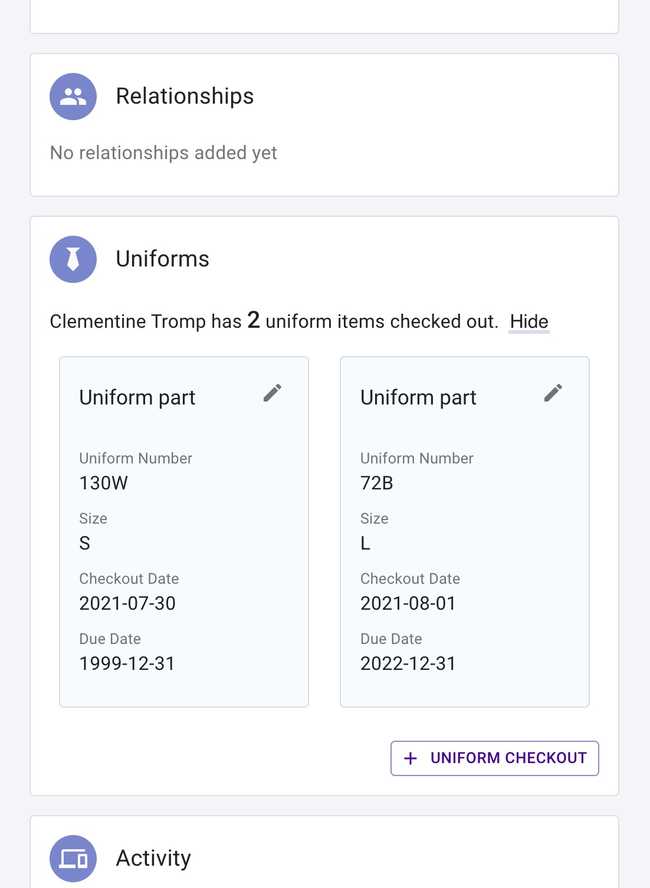
Task: Select the Activity section heading
Action: tap(153, 858)
